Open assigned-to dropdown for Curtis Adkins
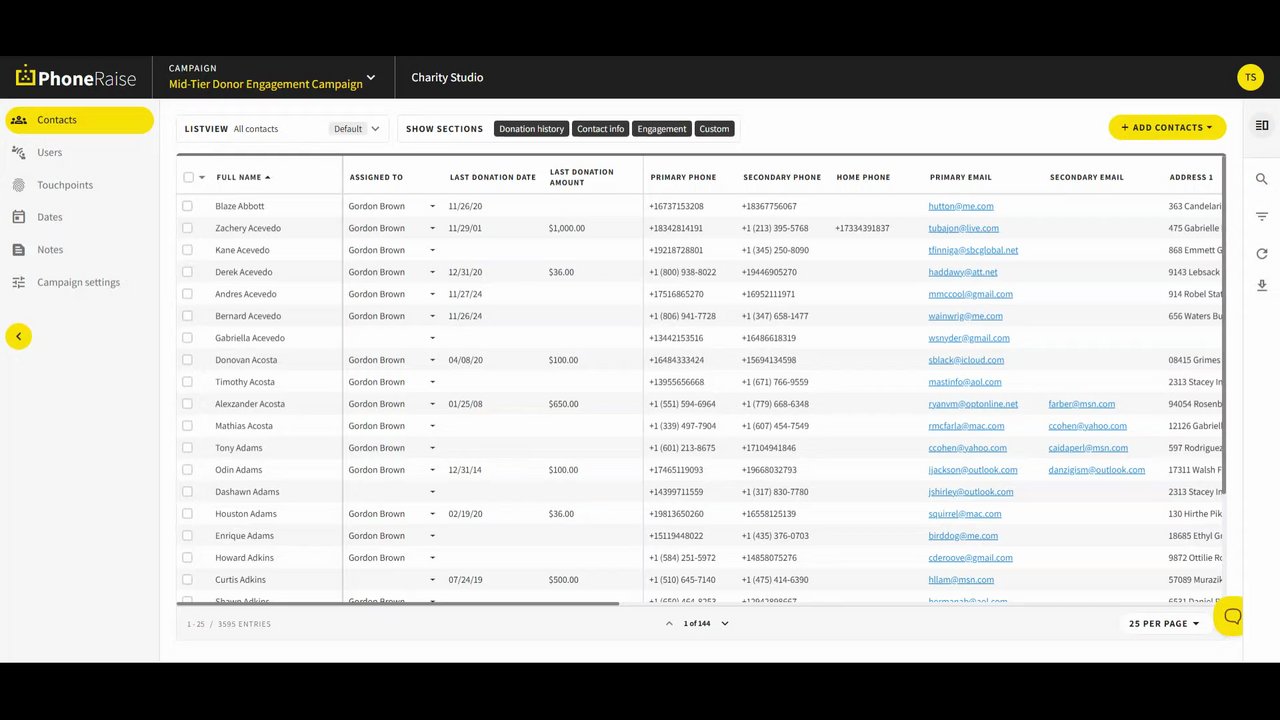Screen dimensions: 1280x720 [x=433, y=580]
